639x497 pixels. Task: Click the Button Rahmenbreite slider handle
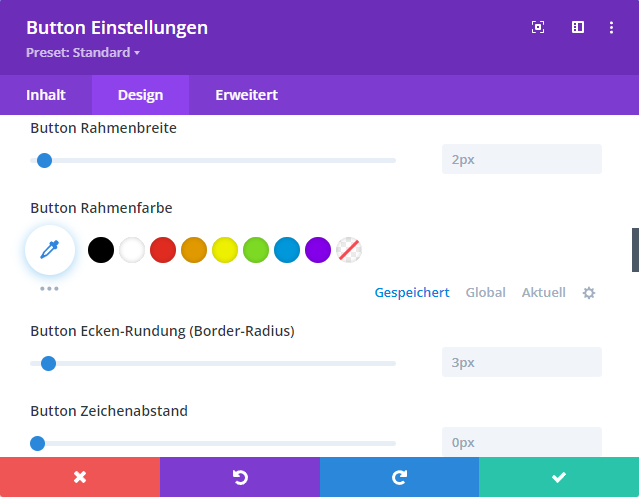coord(44,160)
